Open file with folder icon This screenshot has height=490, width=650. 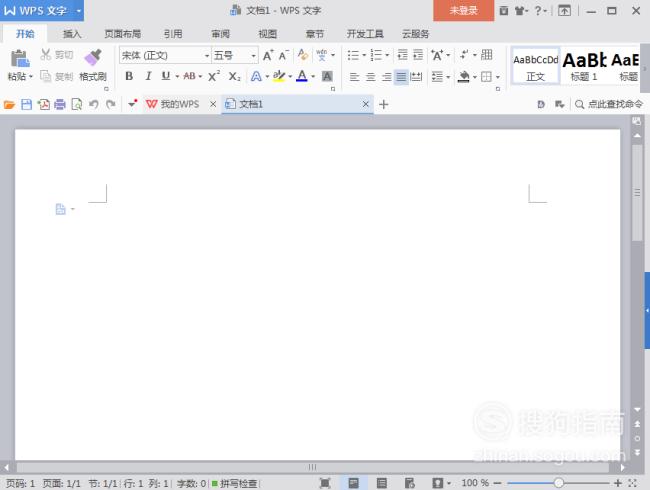click(9, 105)
